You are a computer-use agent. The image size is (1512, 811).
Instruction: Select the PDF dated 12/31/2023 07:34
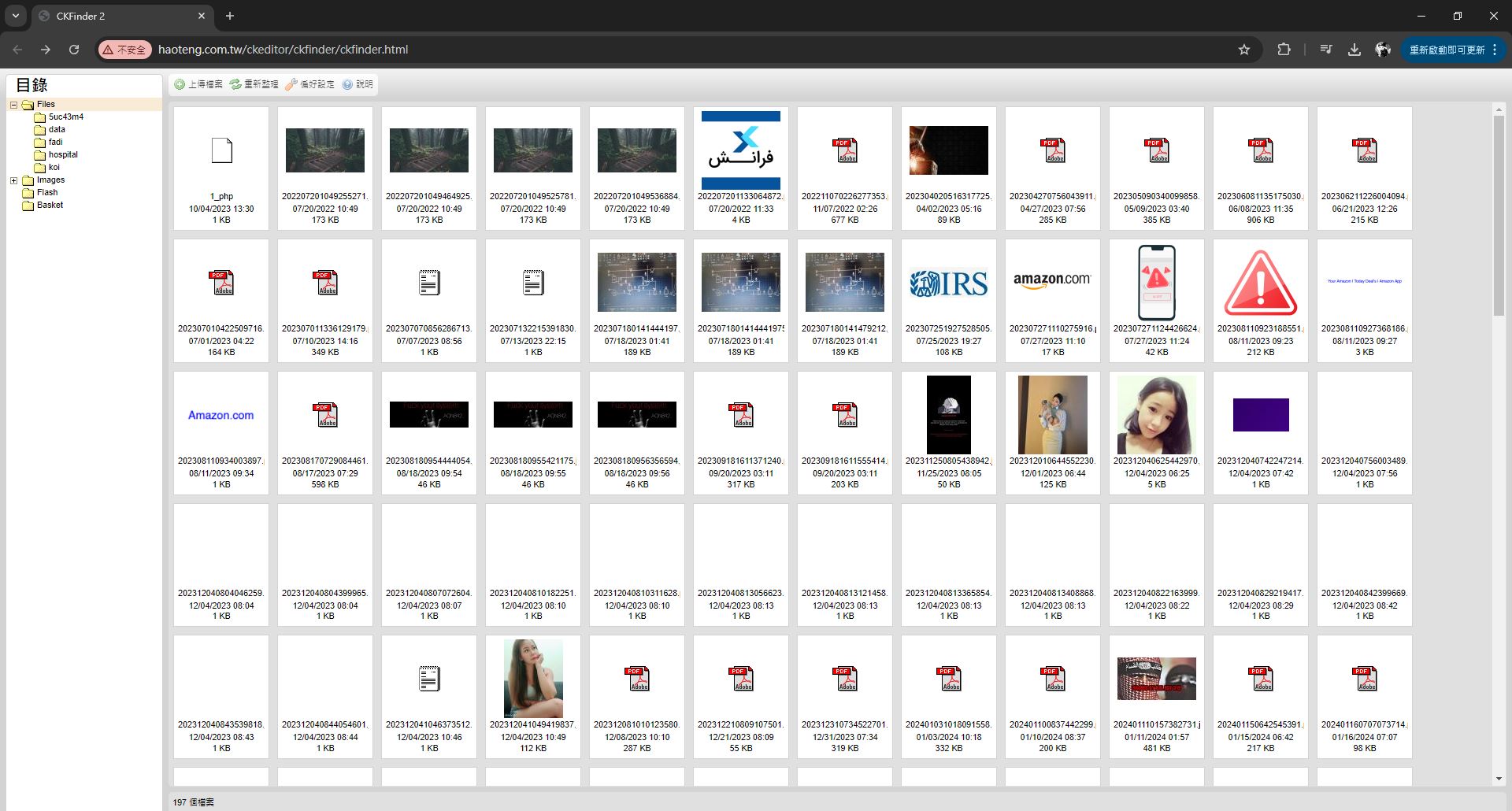click(x=845, y=679)
